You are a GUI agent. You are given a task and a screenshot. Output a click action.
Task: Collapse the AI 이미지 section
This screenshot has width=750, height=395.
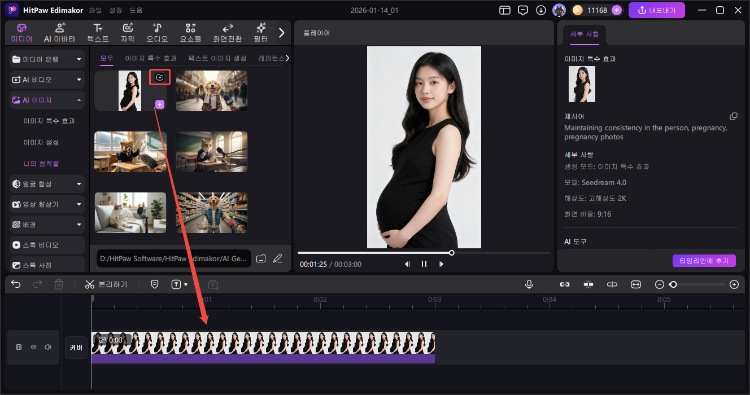pos(47,100)
